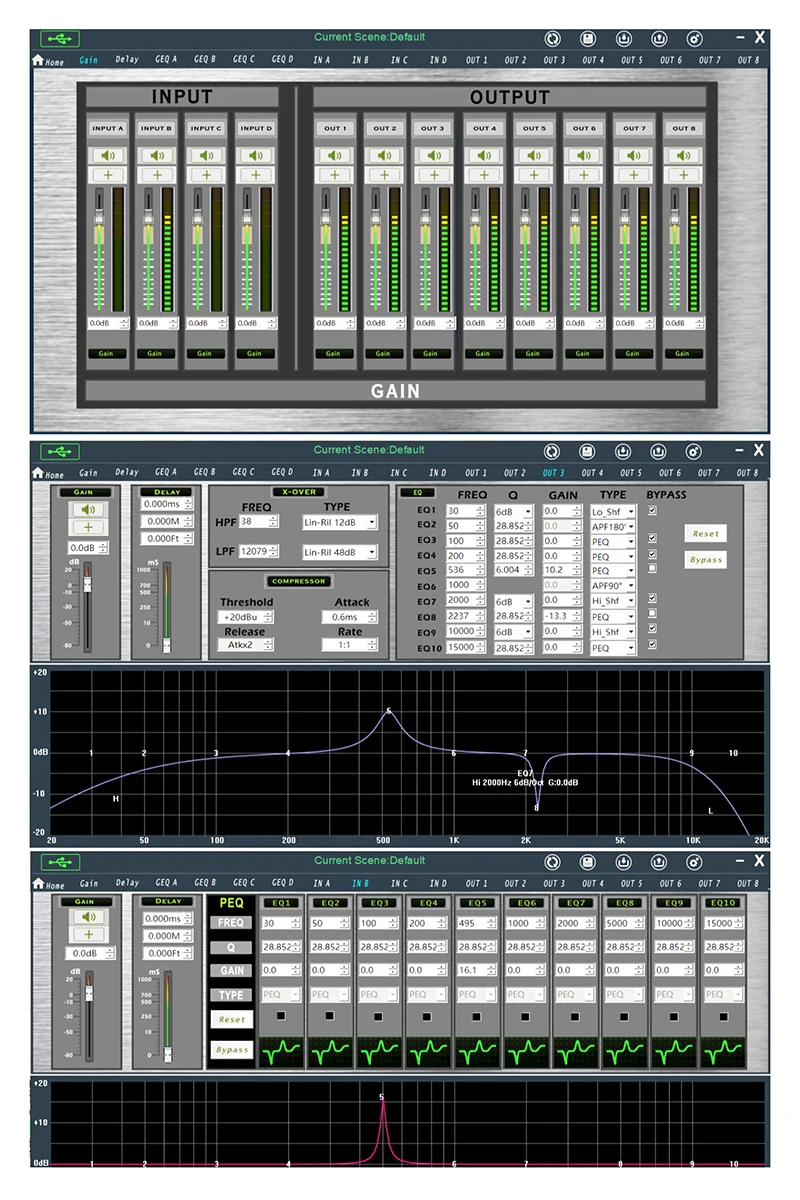The image size is (800, 1200).
Task: Click EQ5 green curve icon in PEQ panel
Action: pos(477,1051)
